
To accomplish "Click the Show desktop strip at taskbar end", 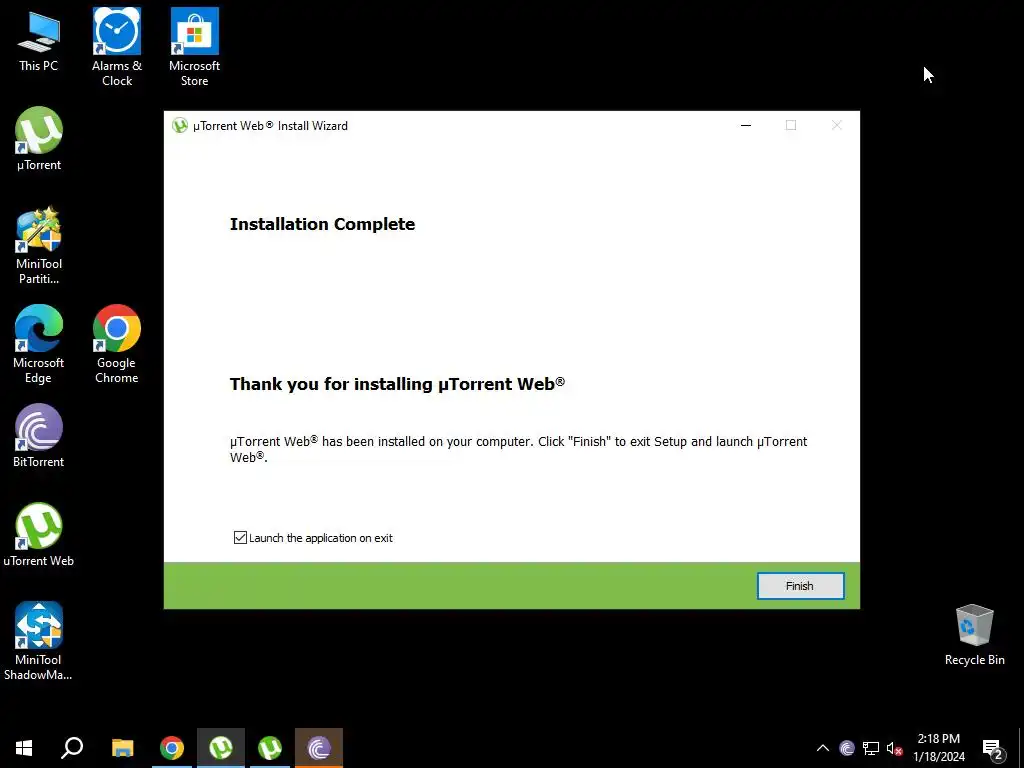I will [1021, 748].
